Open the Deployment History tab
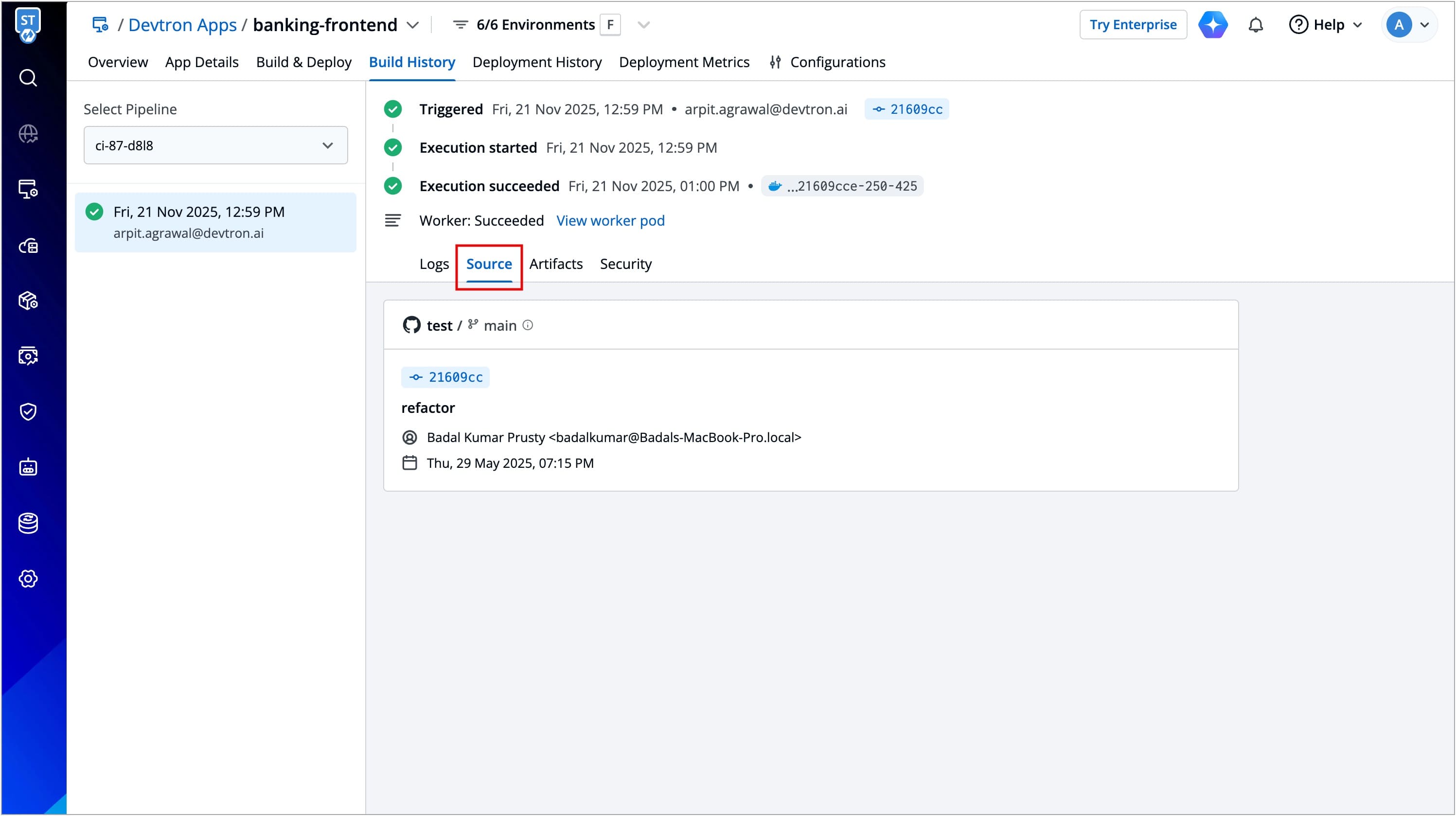 (536, 62)
